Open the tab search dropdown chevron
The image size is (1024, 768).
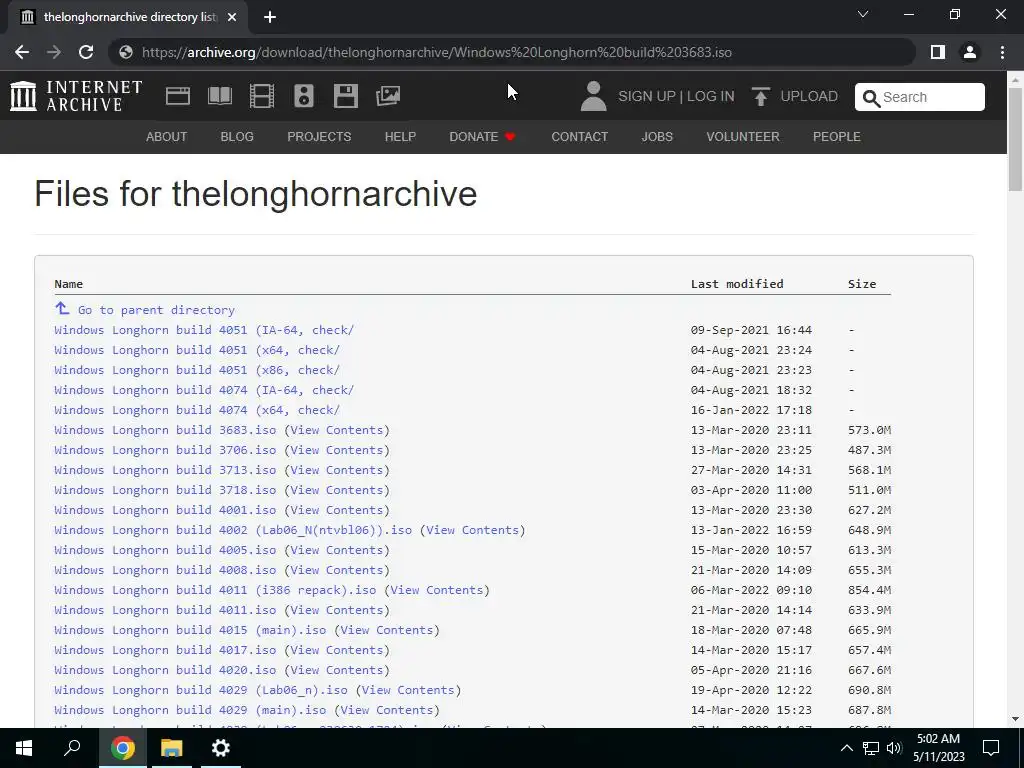tap(863, 14)
